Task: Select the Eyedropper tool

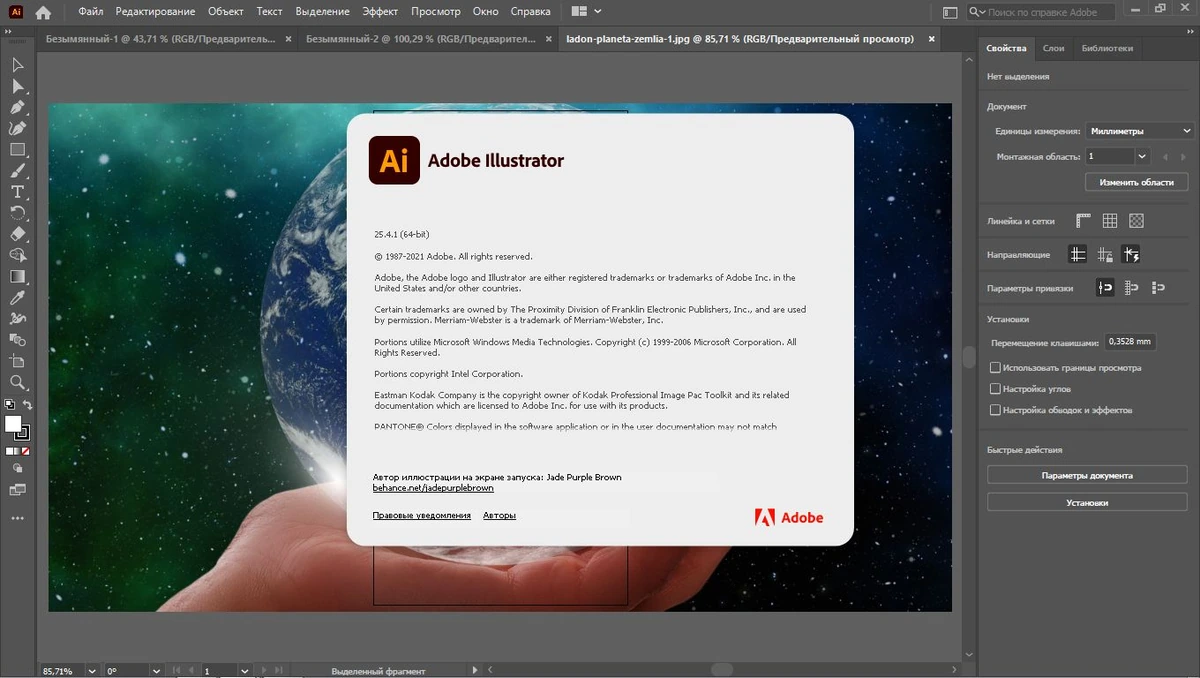Action: (x=17, y=297)
